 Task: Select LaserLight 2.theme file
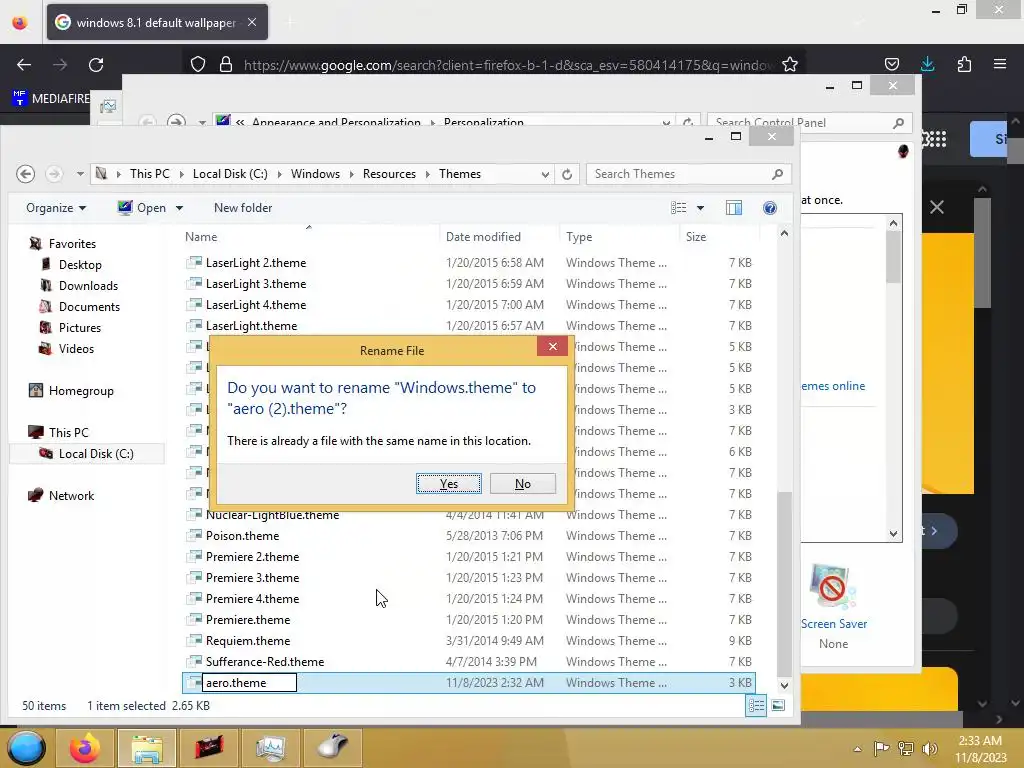pyautogui.click(x=256, y=263)
